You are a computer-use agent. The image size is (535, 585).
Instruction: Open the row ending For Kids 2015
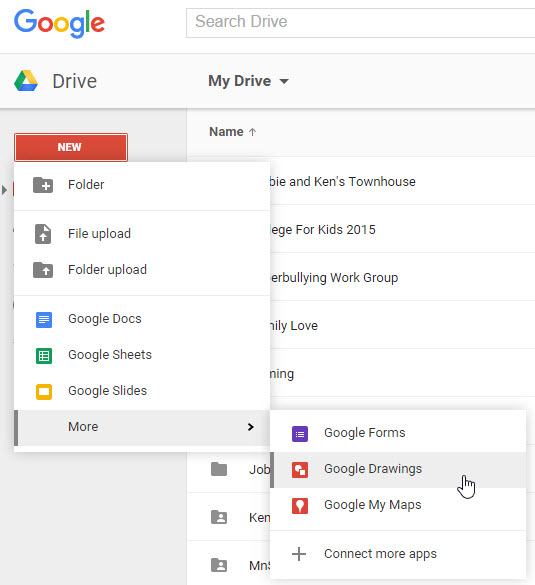point(402,229)
